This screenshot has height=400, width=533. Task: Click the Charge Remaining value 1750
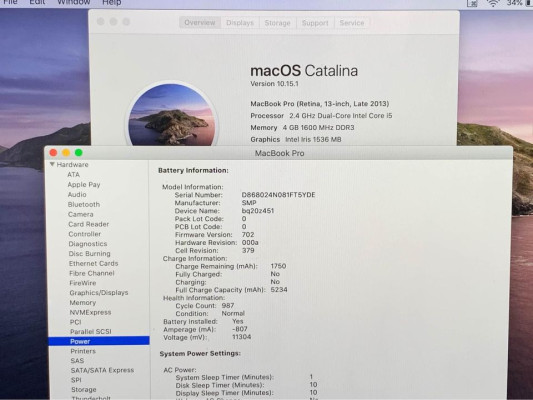[x=278, y=266]
